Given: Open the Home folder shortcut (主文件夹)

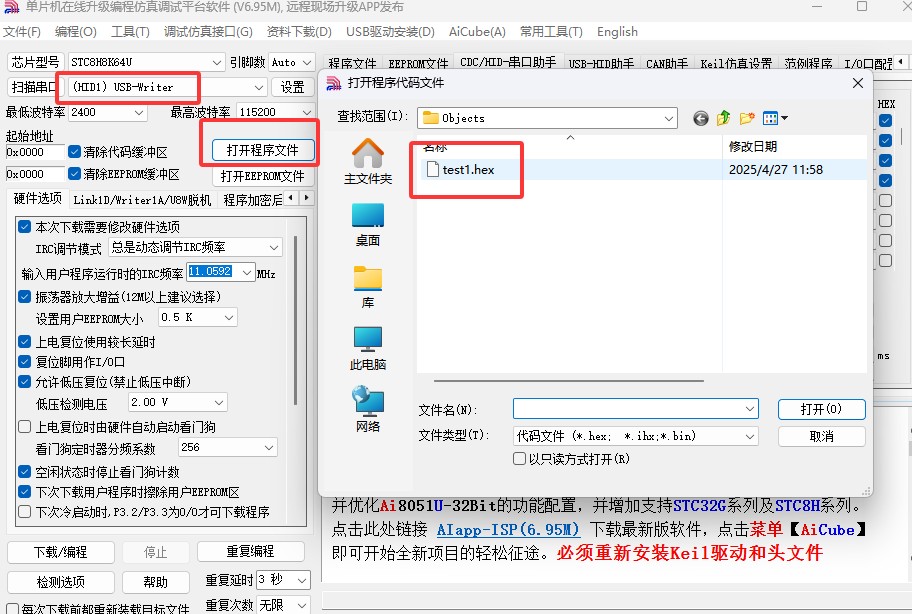Looking at the screenshot, I should coord(368,161).
